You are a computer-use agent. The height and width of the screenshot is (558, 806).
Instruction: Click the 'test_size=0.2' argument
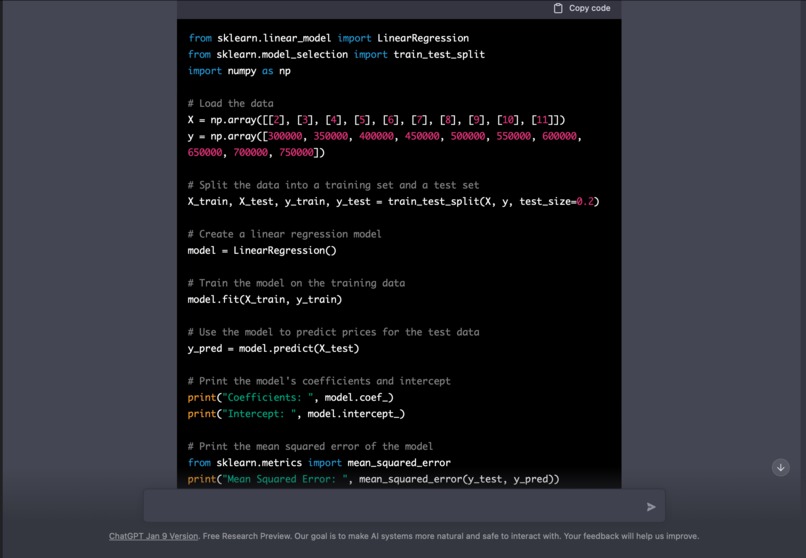(556, 201)
